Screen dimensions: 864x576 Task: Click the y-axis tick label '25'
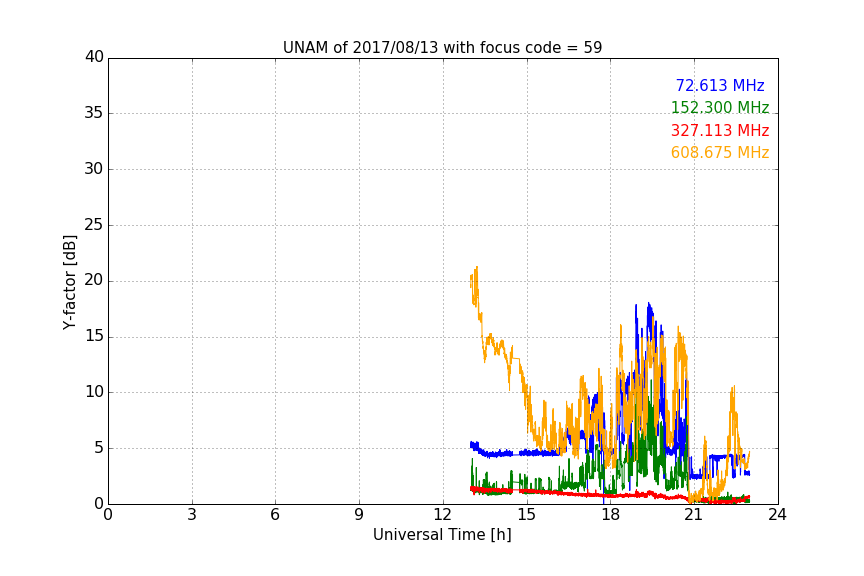point(94,224)
